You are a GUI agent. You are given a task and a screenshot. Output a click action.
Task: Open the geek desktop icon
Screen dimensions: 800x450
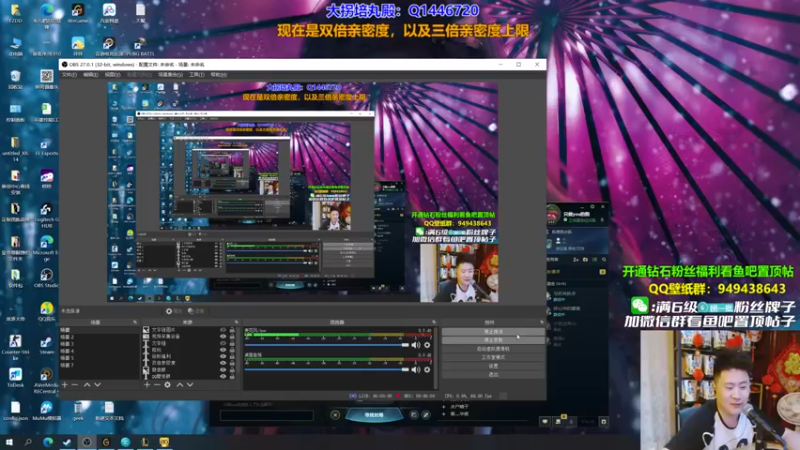[78, 411]
